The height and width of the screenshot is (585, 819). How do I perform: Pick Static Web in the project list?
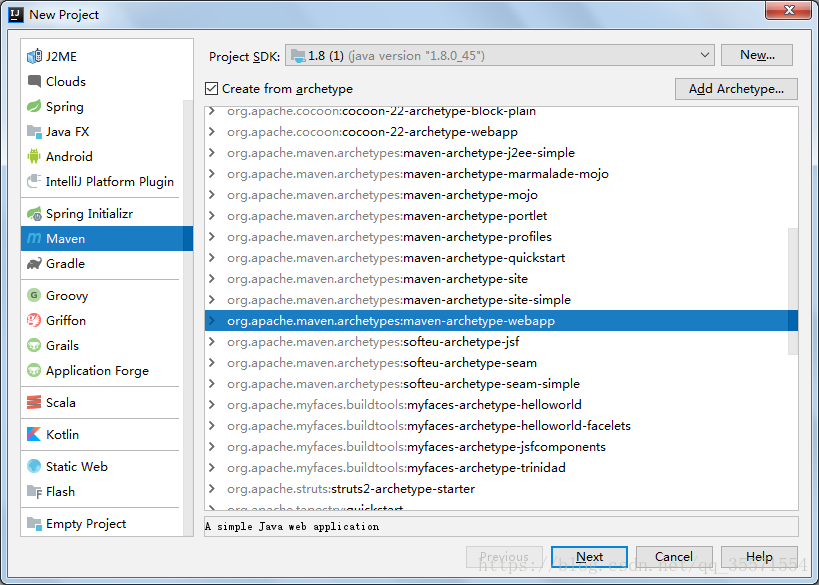102,466
